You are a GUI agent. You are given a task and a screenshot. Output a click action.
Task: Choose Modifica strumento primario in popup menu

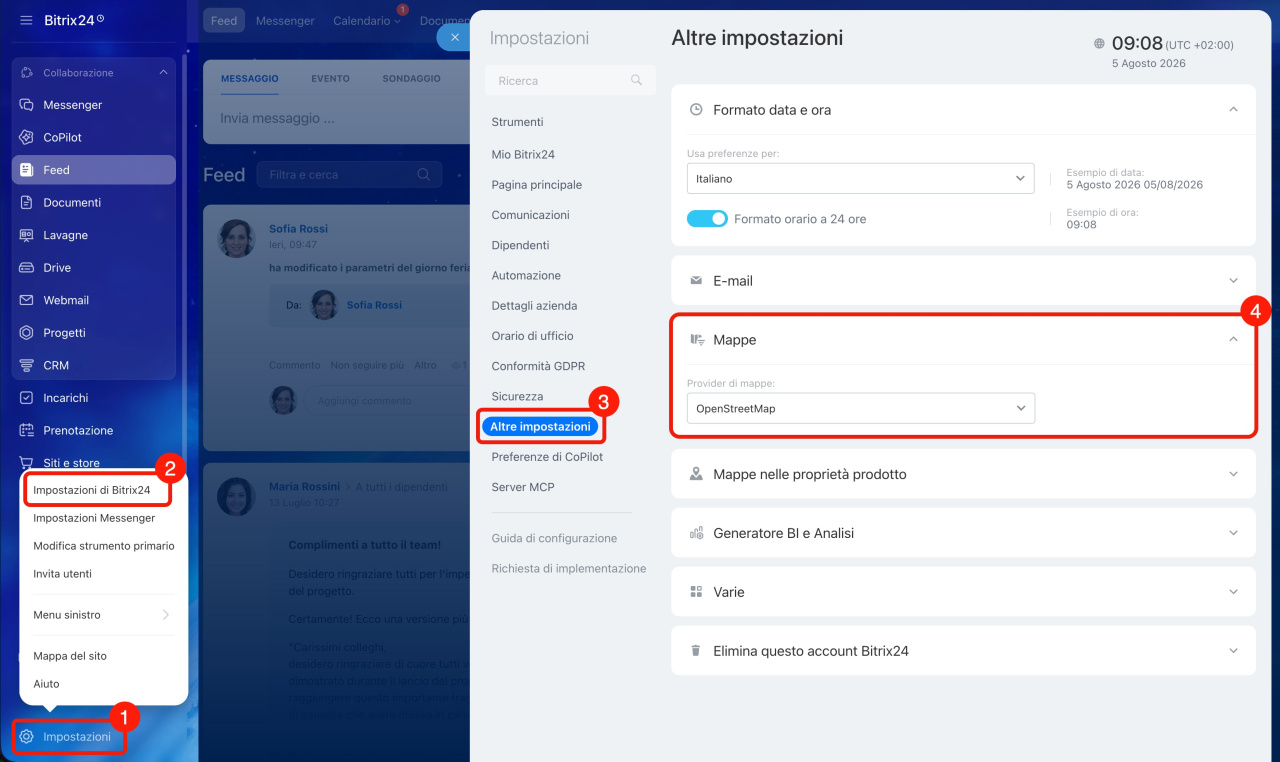(x=104, y=546)
